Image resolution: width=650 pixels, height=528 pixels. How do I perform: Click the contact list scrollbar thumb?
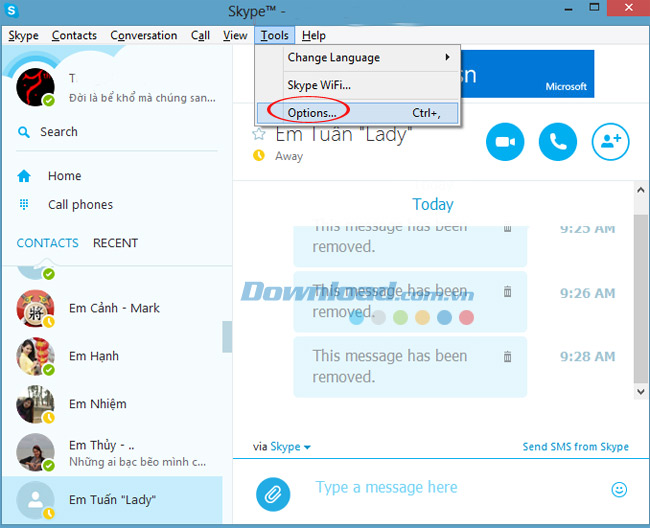click(x=227, y=337)
